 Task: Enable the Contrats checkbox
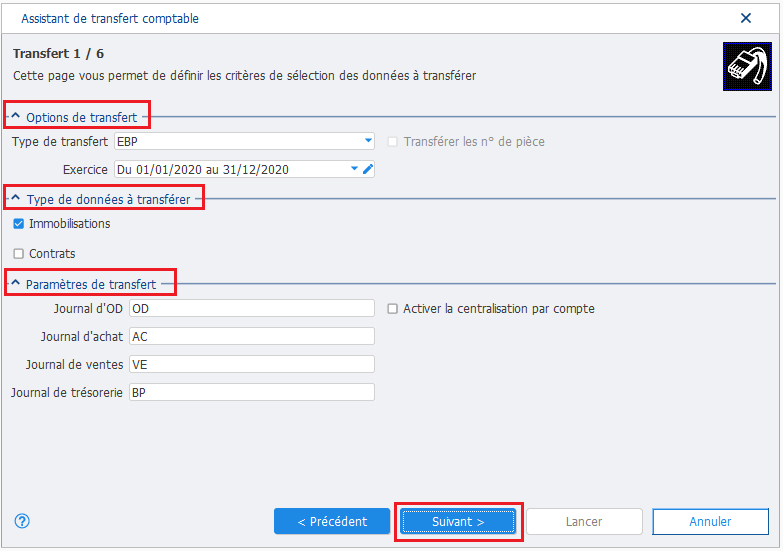(x=18, y=254)
